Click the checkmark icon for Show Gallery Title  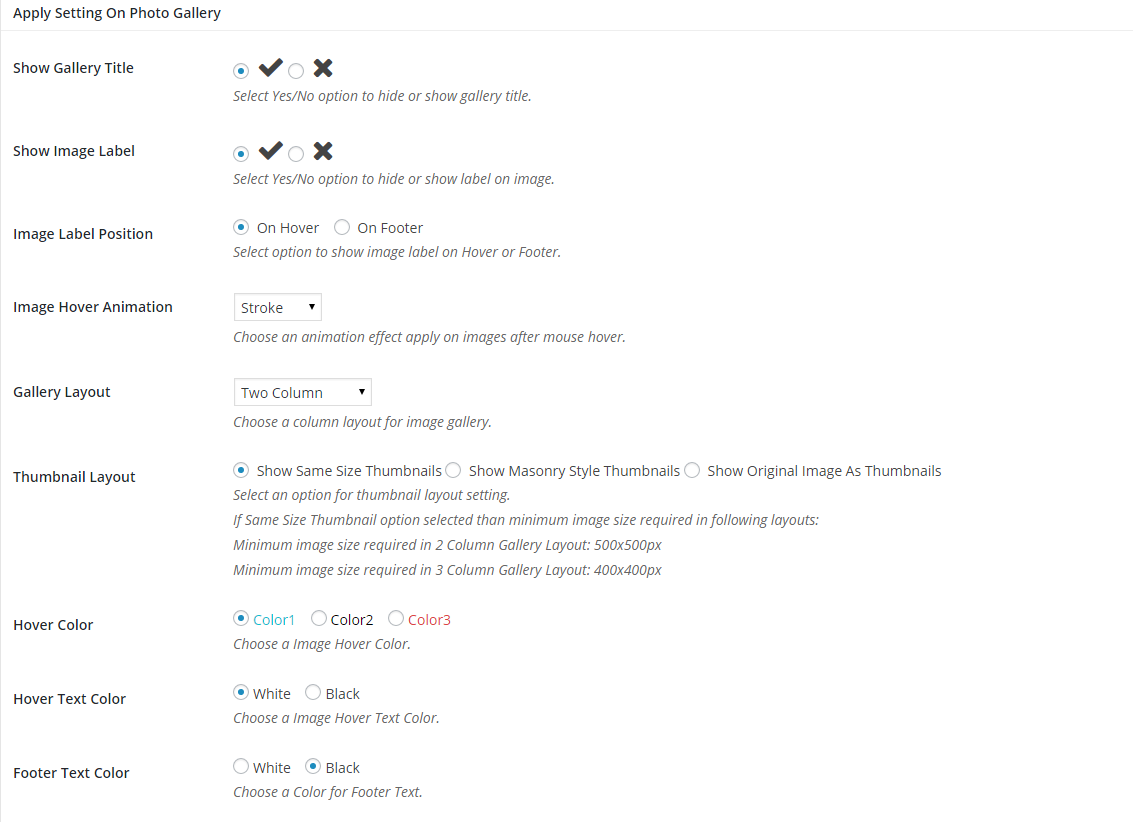pos(270,68)
